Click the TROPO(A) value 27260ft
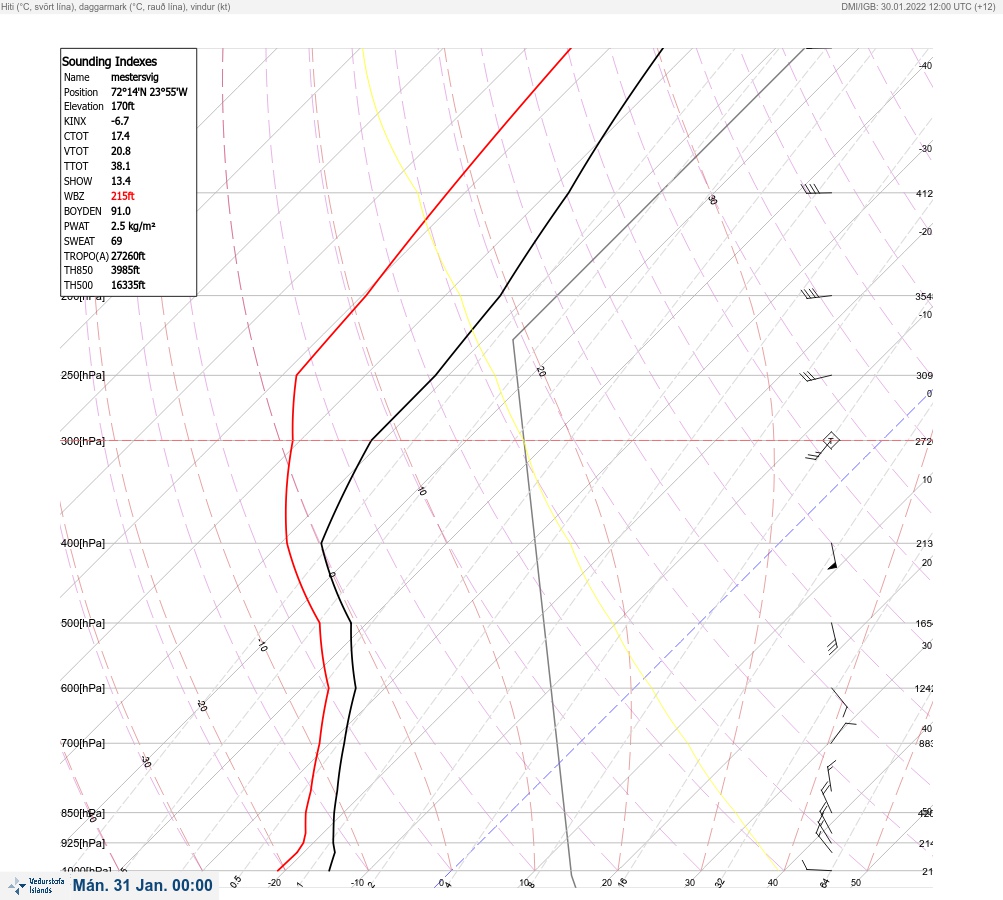This screenshot has width=1003, height=900. (128, 256)
